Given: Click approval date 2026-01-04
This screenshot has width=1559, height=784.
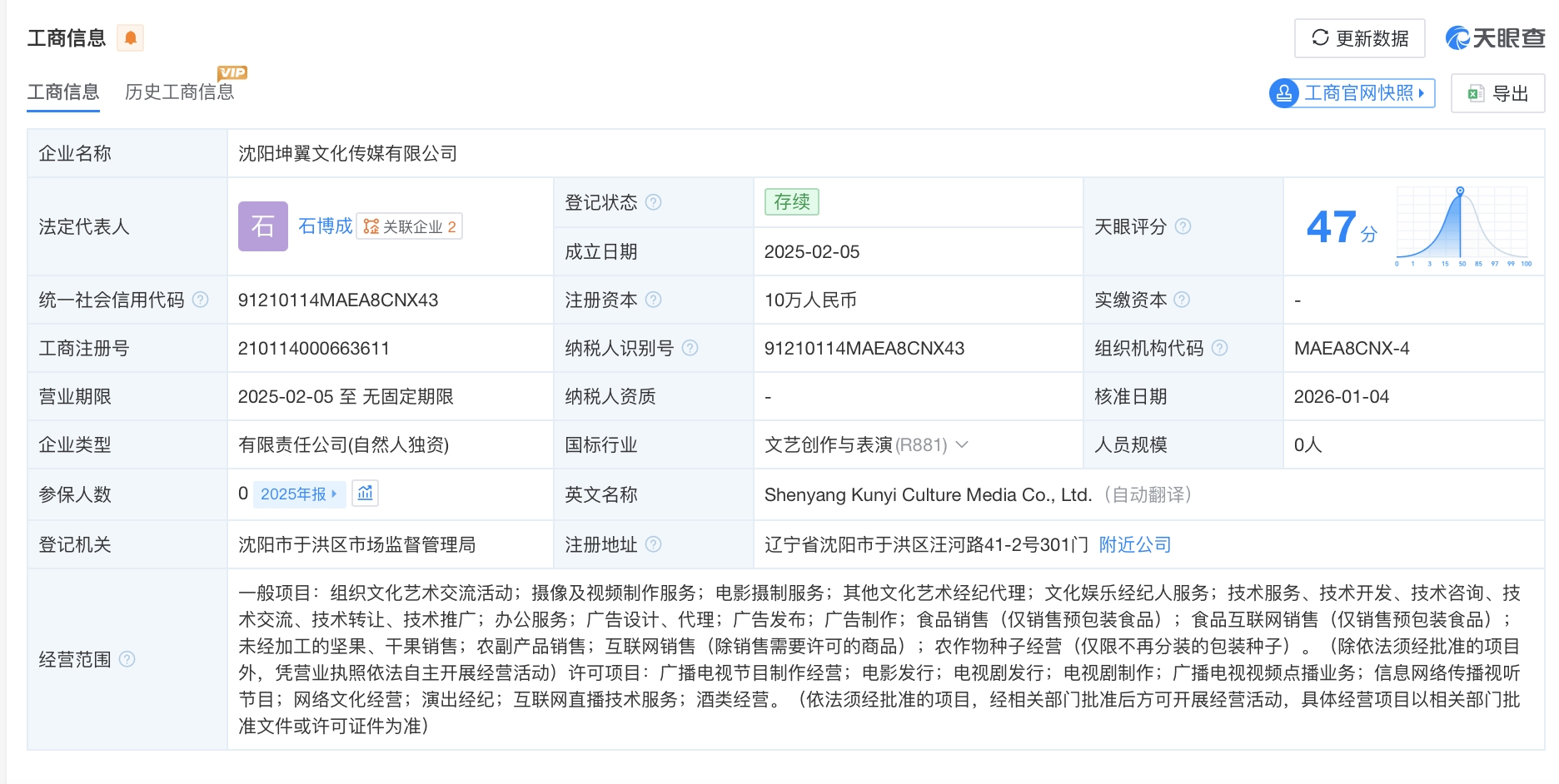Looking at the screenshot, I should point(1342,396).
